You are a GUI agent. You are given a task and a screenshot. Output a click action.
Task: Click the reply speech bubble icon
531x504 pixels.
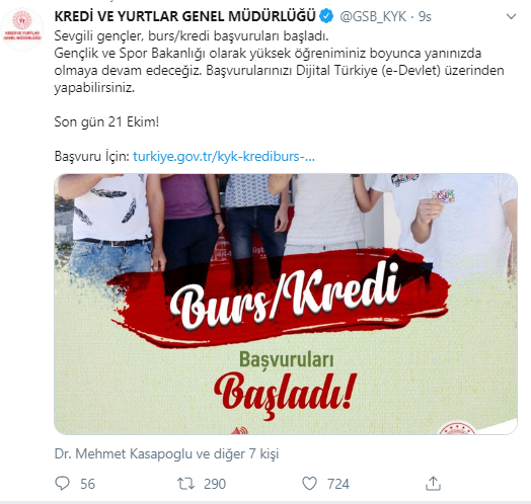pos(62,483)
